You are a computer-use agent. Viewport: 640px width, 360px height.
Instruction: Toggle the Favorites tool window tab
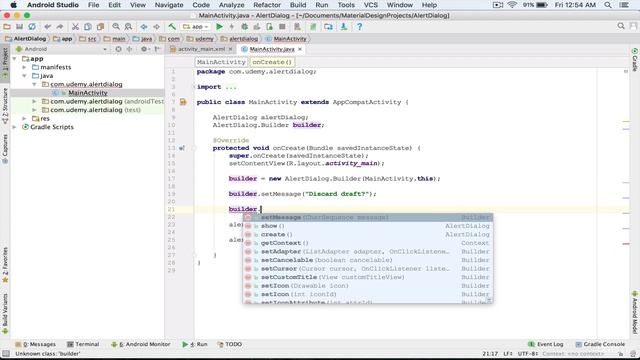pyautogui.click(x=5, y=264)
